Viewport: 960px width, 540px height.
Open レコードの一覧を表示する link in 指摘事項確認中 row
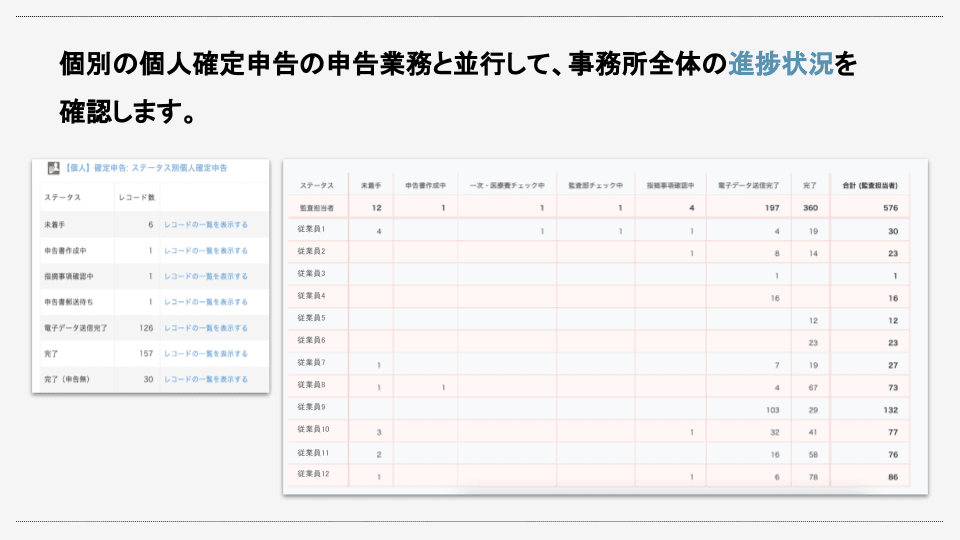click(x=206, y=276)
